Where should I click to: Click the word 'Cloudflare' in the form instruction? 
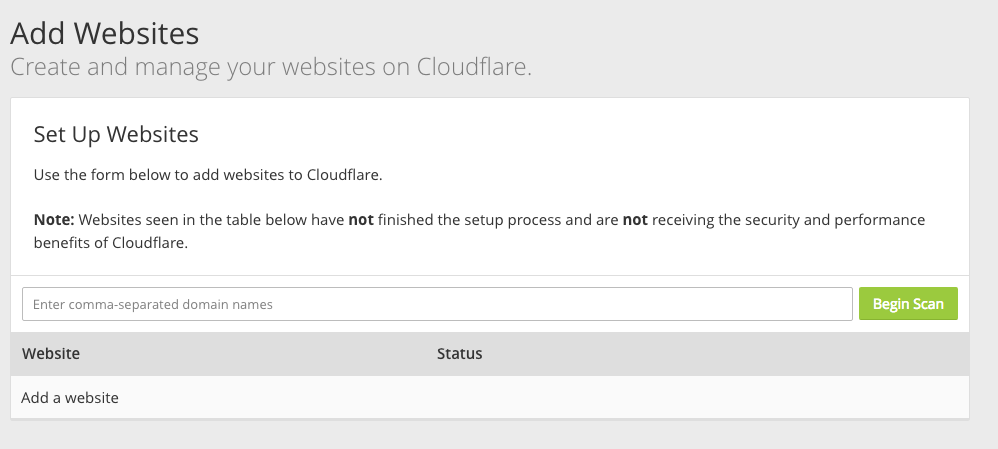344,175
